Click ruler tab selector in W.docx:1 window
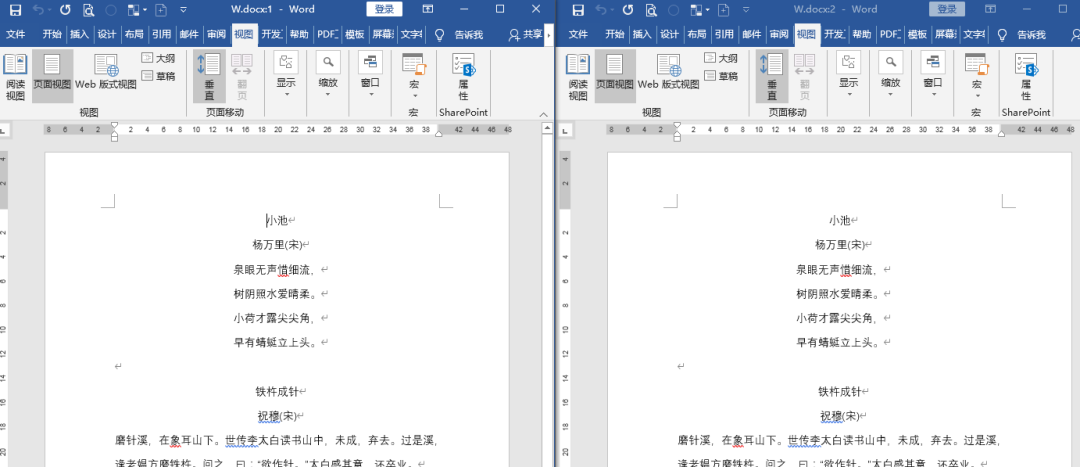 pyautogui.click(x=4, y=129)
